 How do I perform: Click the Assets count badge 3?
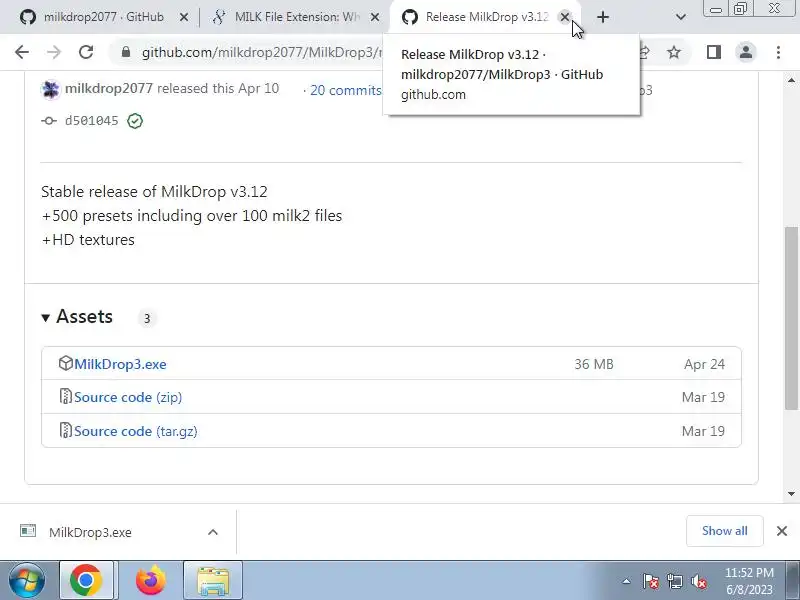[147, 318]
